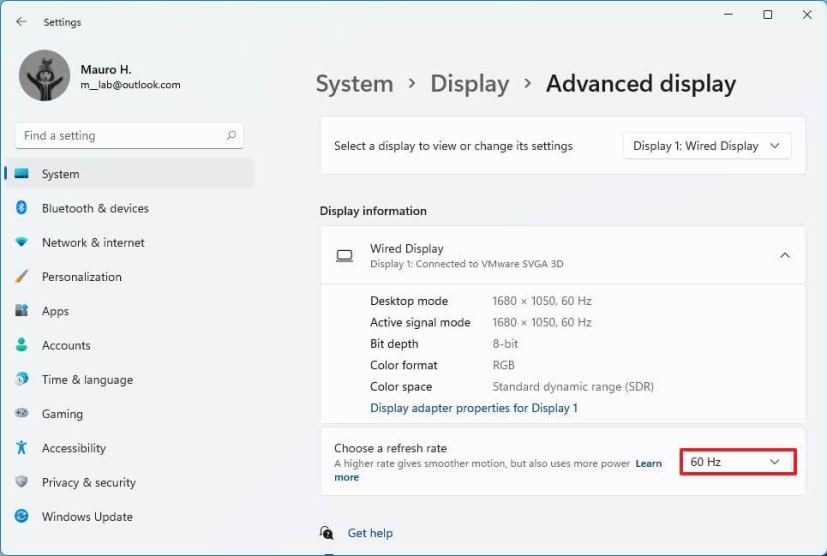This screenshot has height=556, width=827.
Task: Click the Accessibility icon in sidebar
Action: [x=21, y=448]
